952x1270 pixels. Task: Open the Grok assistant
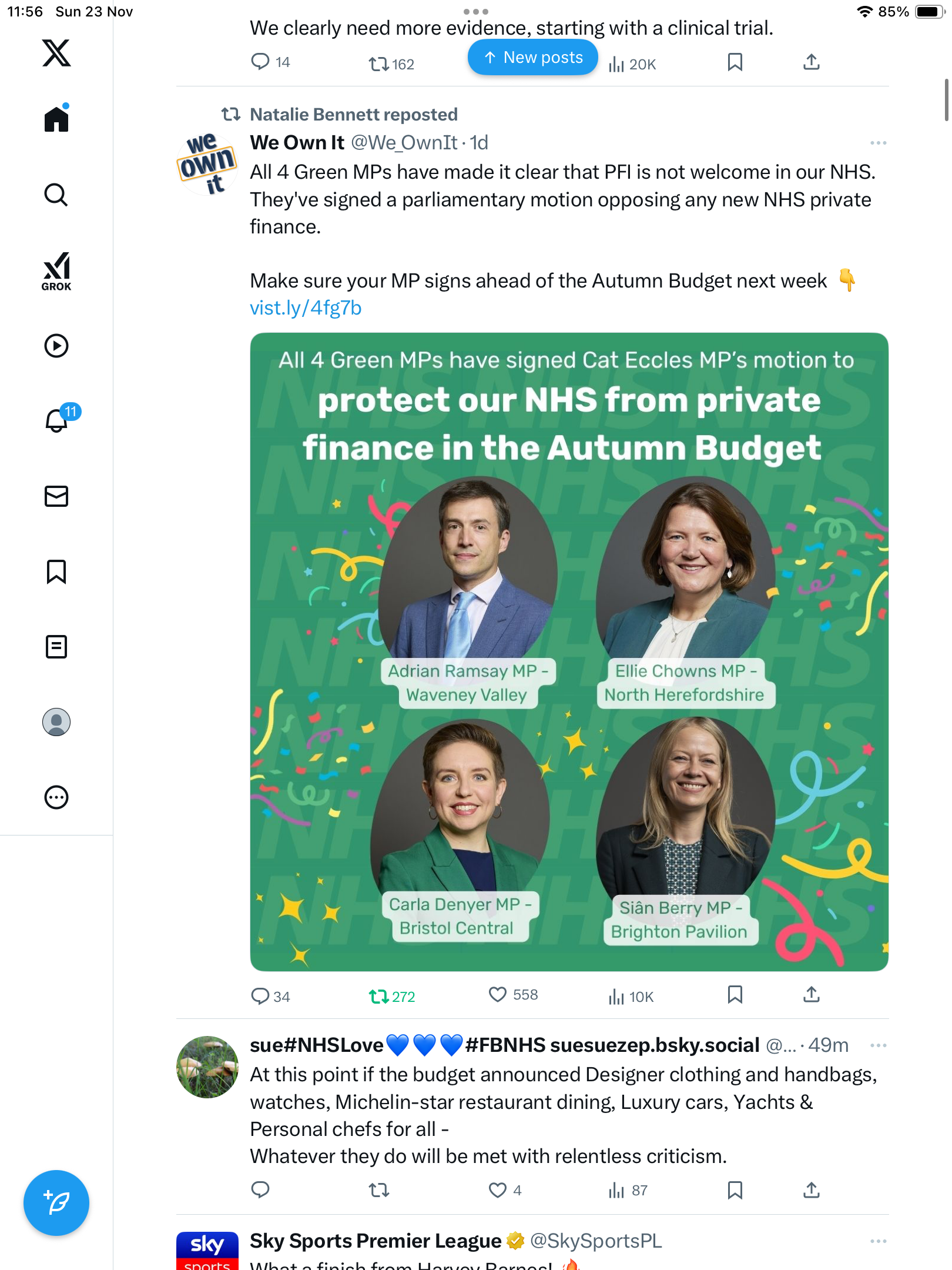56,272
